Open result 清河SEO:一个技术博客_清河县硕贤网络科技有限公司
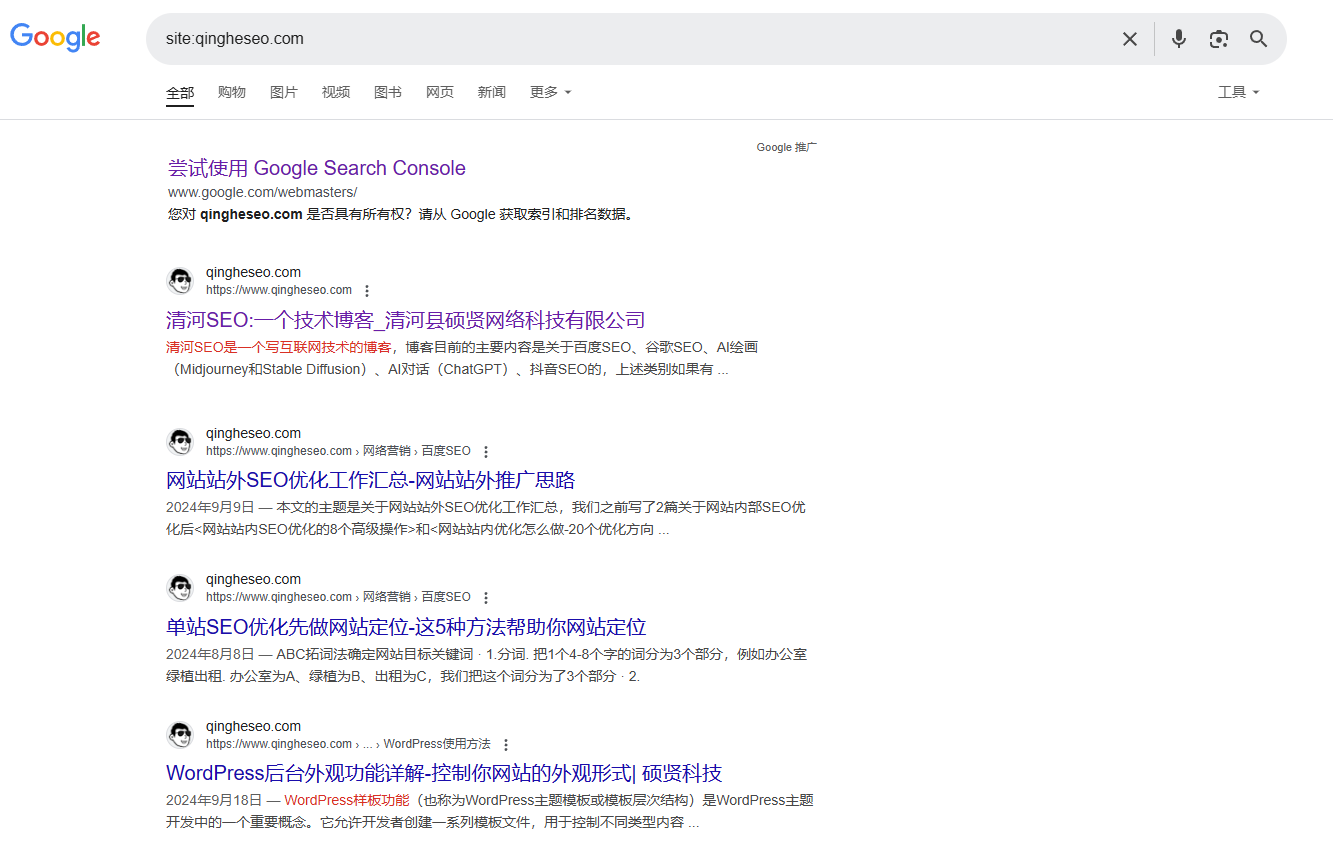Screen dimensions: 1333x842 click(406, 320)
